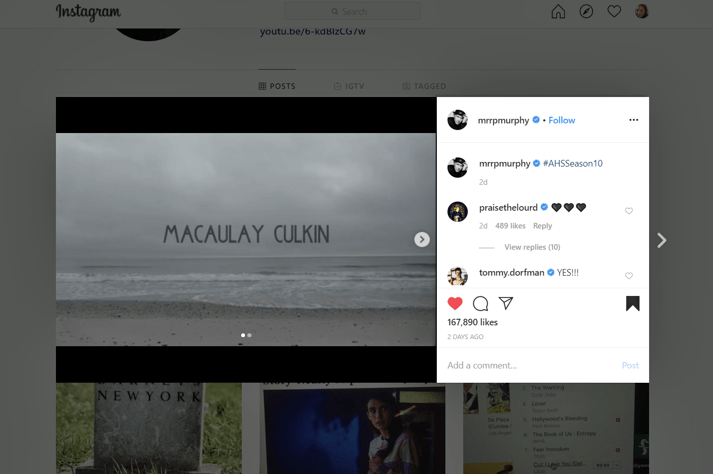Click the Add a comment field

click(x=530, y=365)
